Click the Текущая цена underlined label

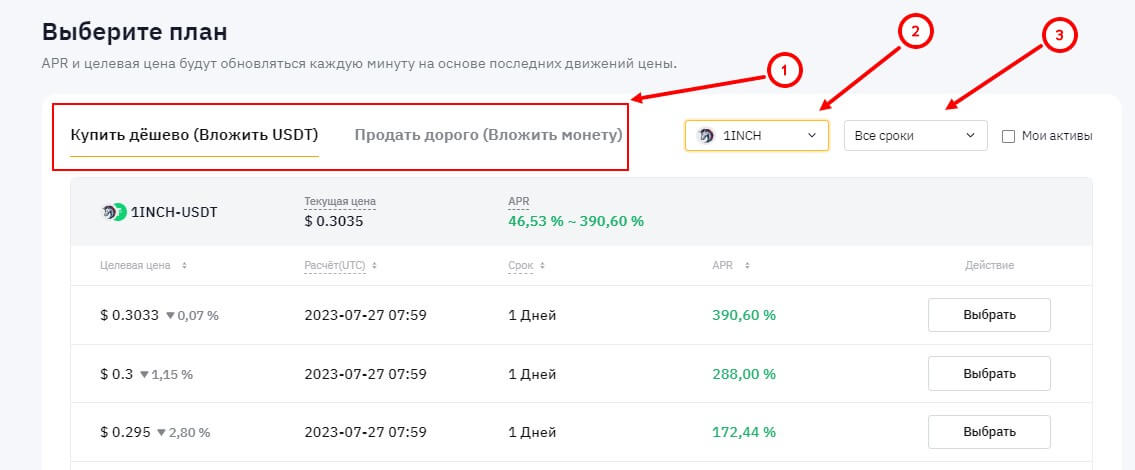click(340, 202)
